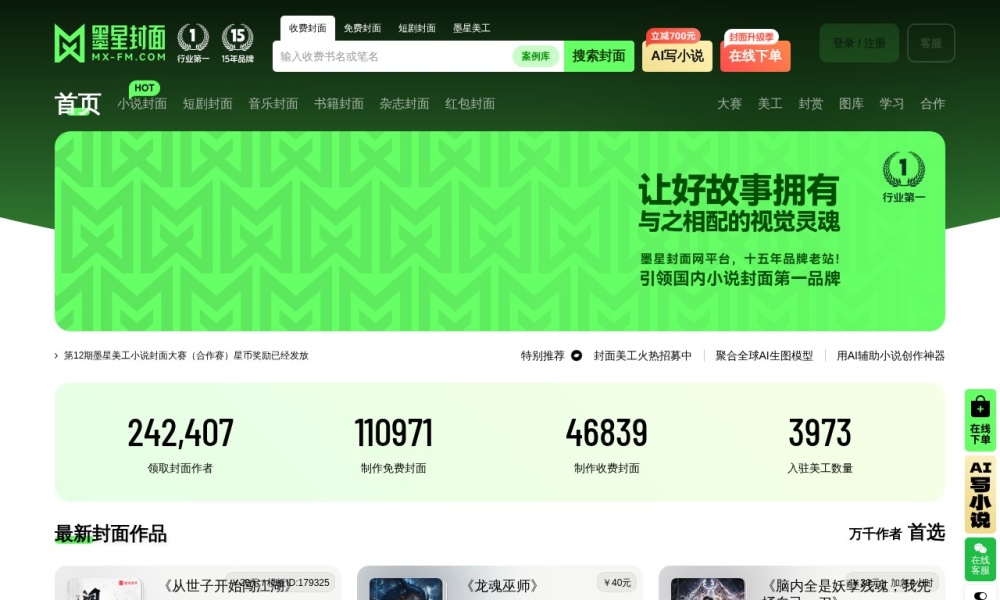Click the round icon beside 特别推荐

pyautogui.click(x=577, y=356)
